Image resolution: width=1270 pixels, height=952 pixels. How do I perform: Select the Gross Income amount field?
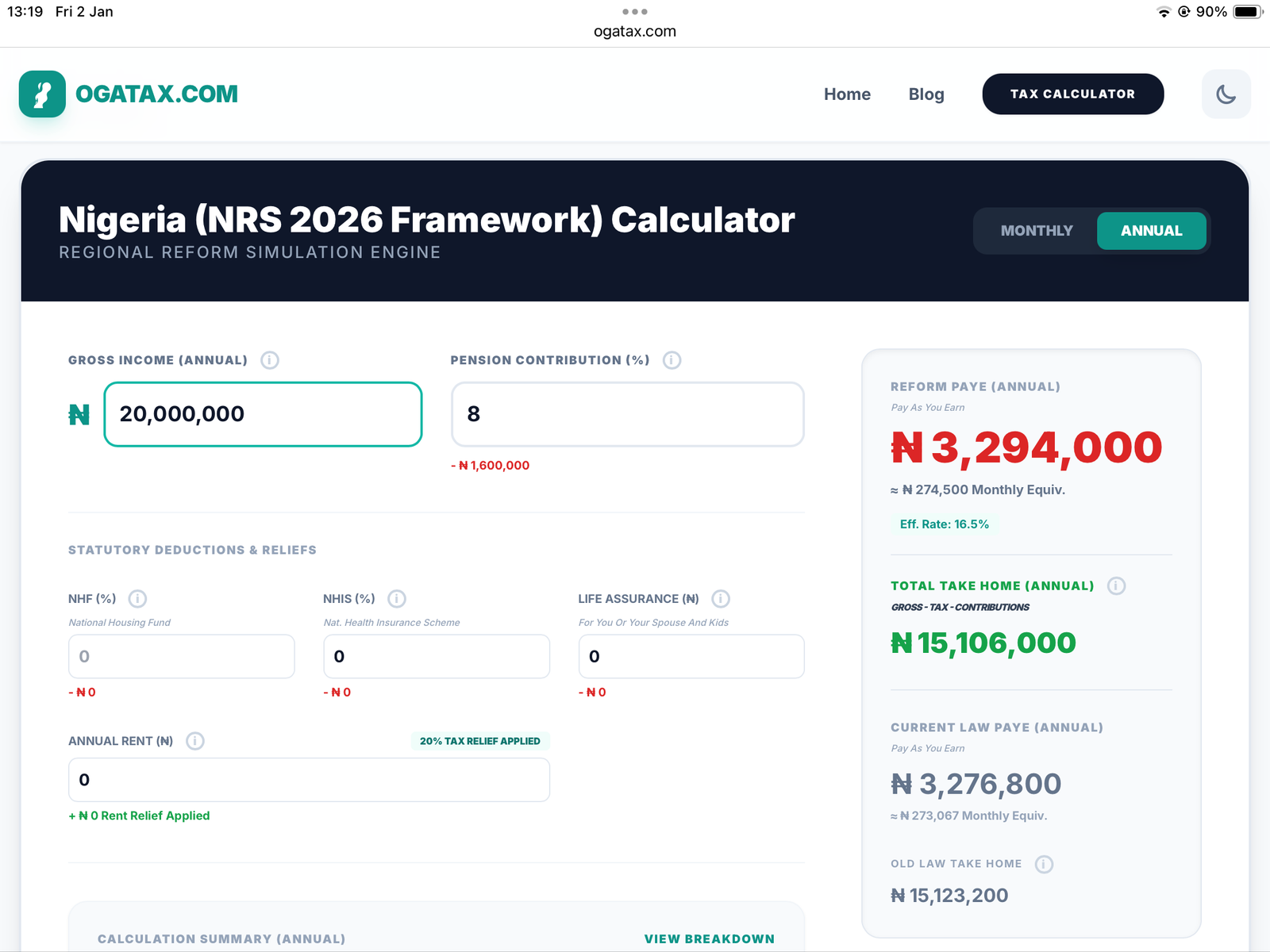tap(262, 414)
